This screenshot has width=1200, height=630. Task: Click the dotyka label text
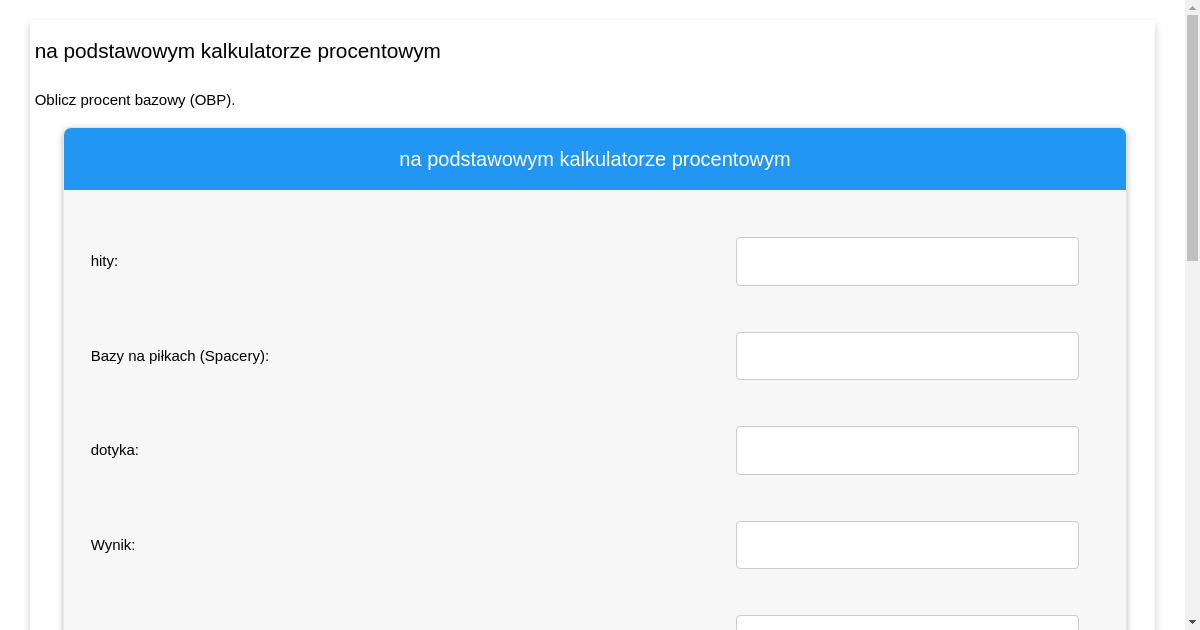[114, 450]
